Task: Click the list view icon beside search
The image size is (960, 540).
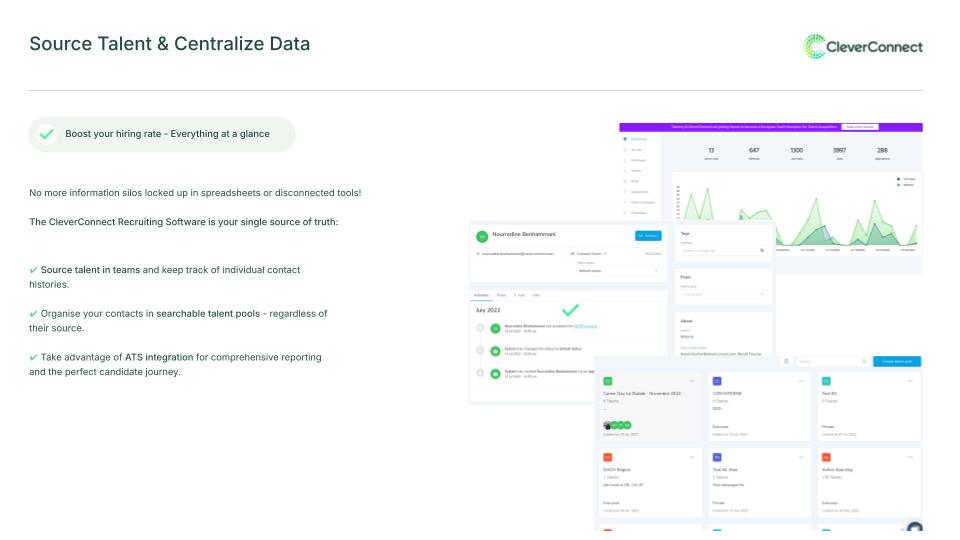Action: pos(786,361)
